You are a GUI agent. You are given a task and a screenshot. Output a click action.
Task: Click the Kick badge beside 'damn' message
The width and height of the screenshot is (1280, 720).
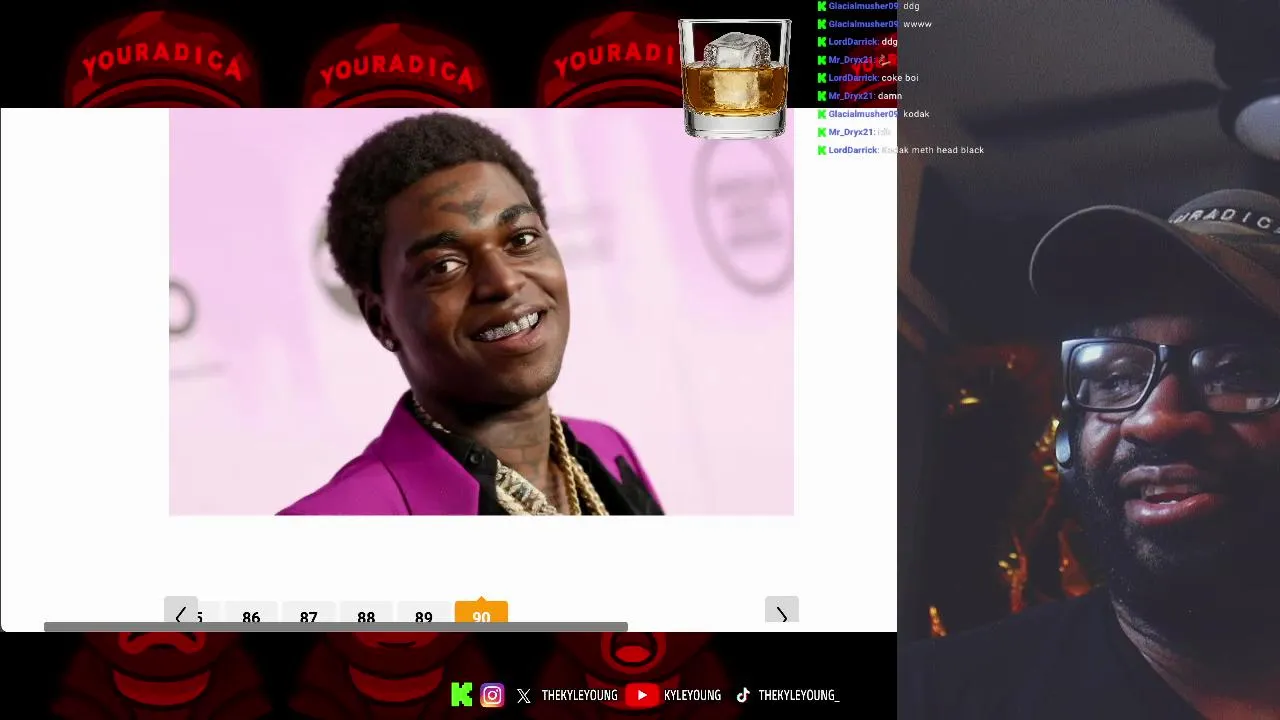point(822,96)
